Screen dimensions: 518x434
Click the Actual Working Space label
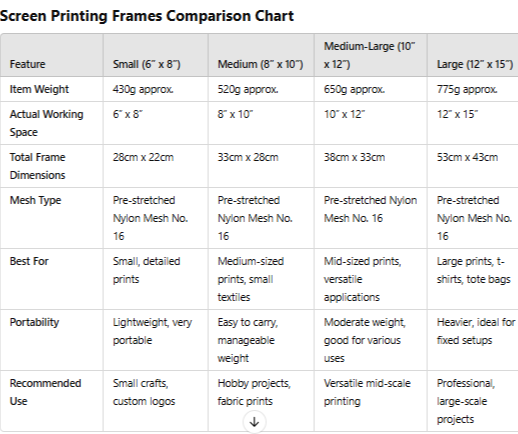[x=46, y=123]
